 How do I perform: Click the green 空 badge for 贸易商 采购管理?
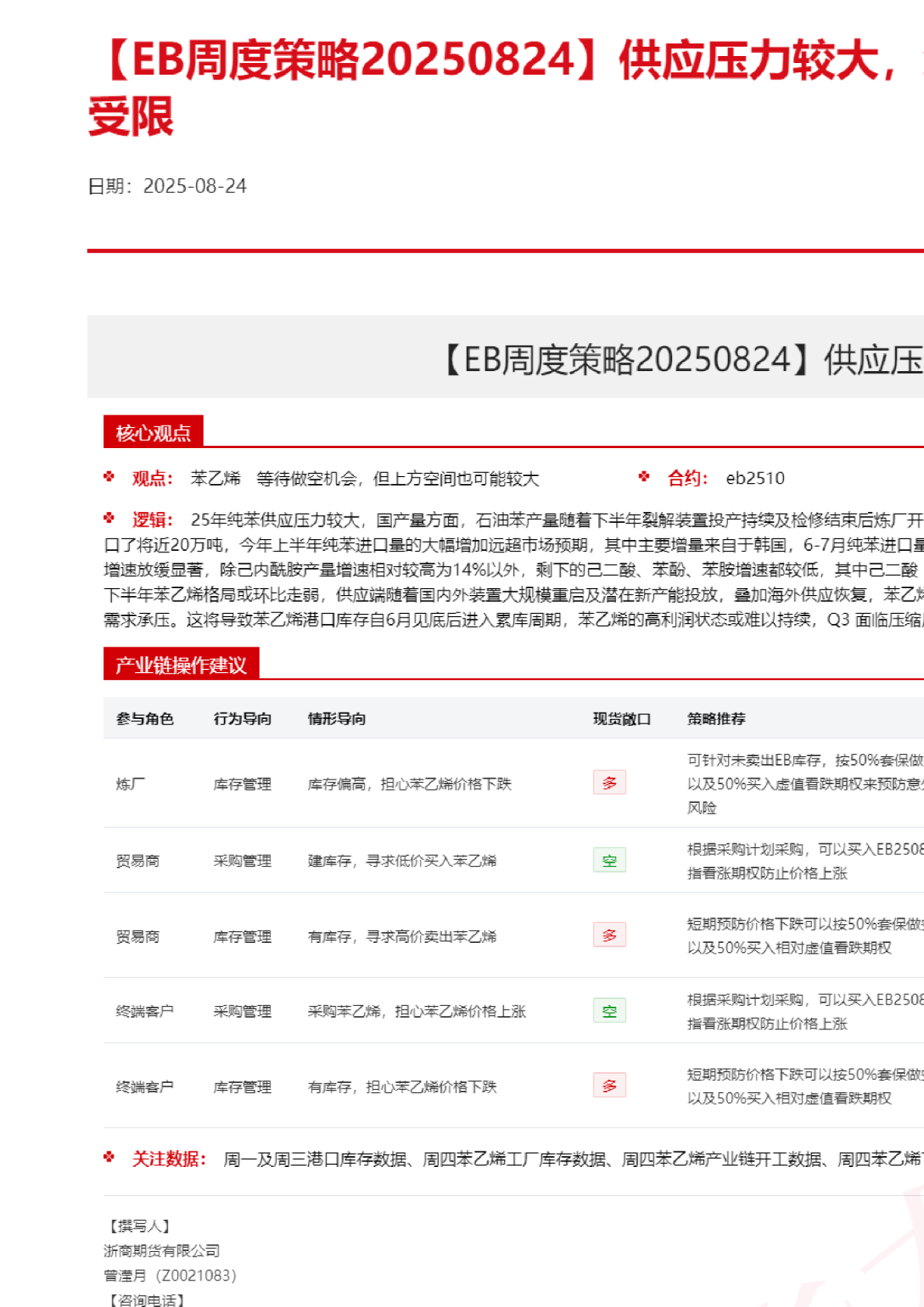point(609,860)
